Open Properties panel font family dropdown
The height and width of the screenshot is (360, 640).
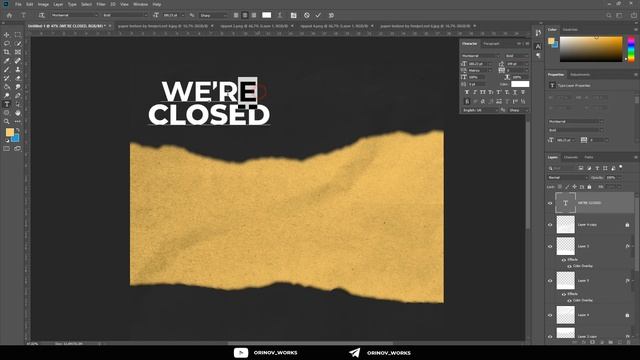pyautogui.click(x=575, y=122)
